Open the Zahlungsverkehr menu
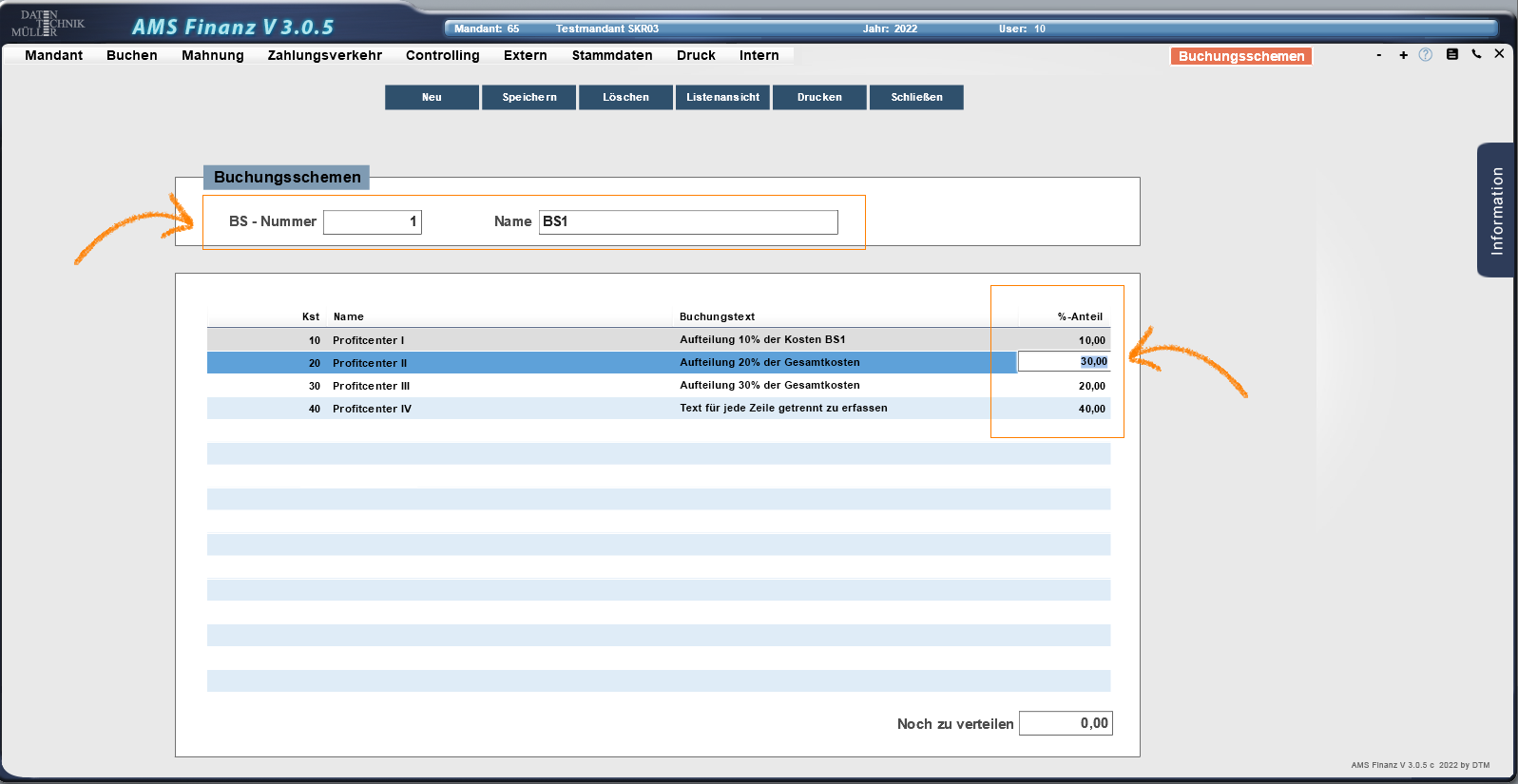The width and height of the screenshot is (1518, 784). [324, 55]
